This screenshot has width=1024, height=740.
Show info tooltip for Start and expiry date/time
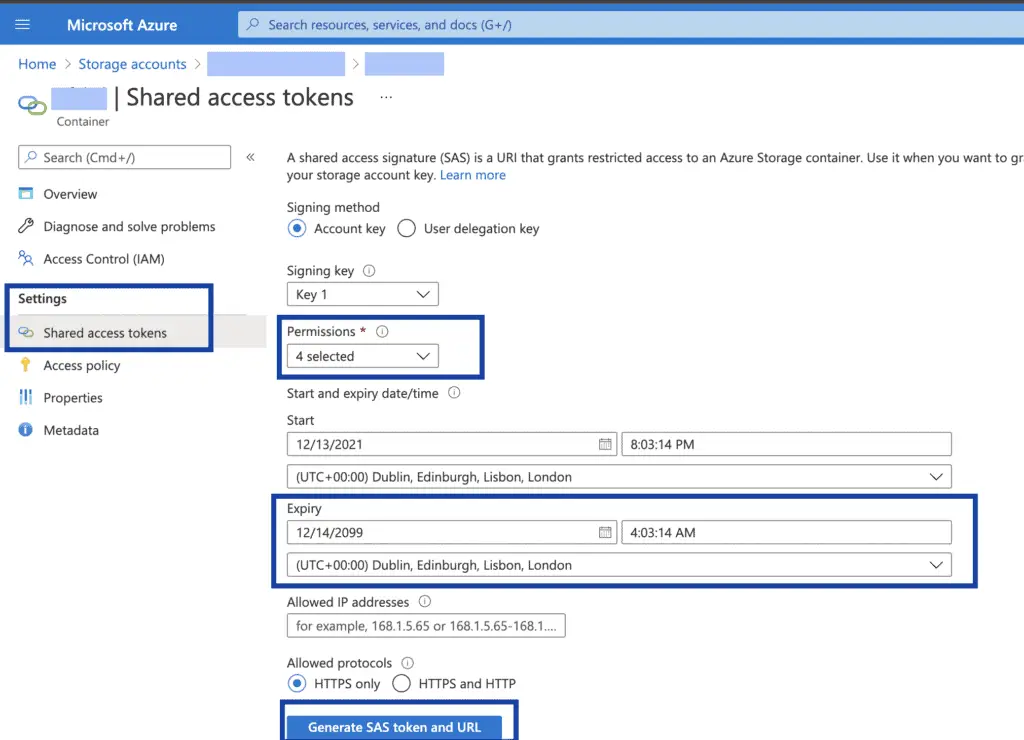pos(454,393)
